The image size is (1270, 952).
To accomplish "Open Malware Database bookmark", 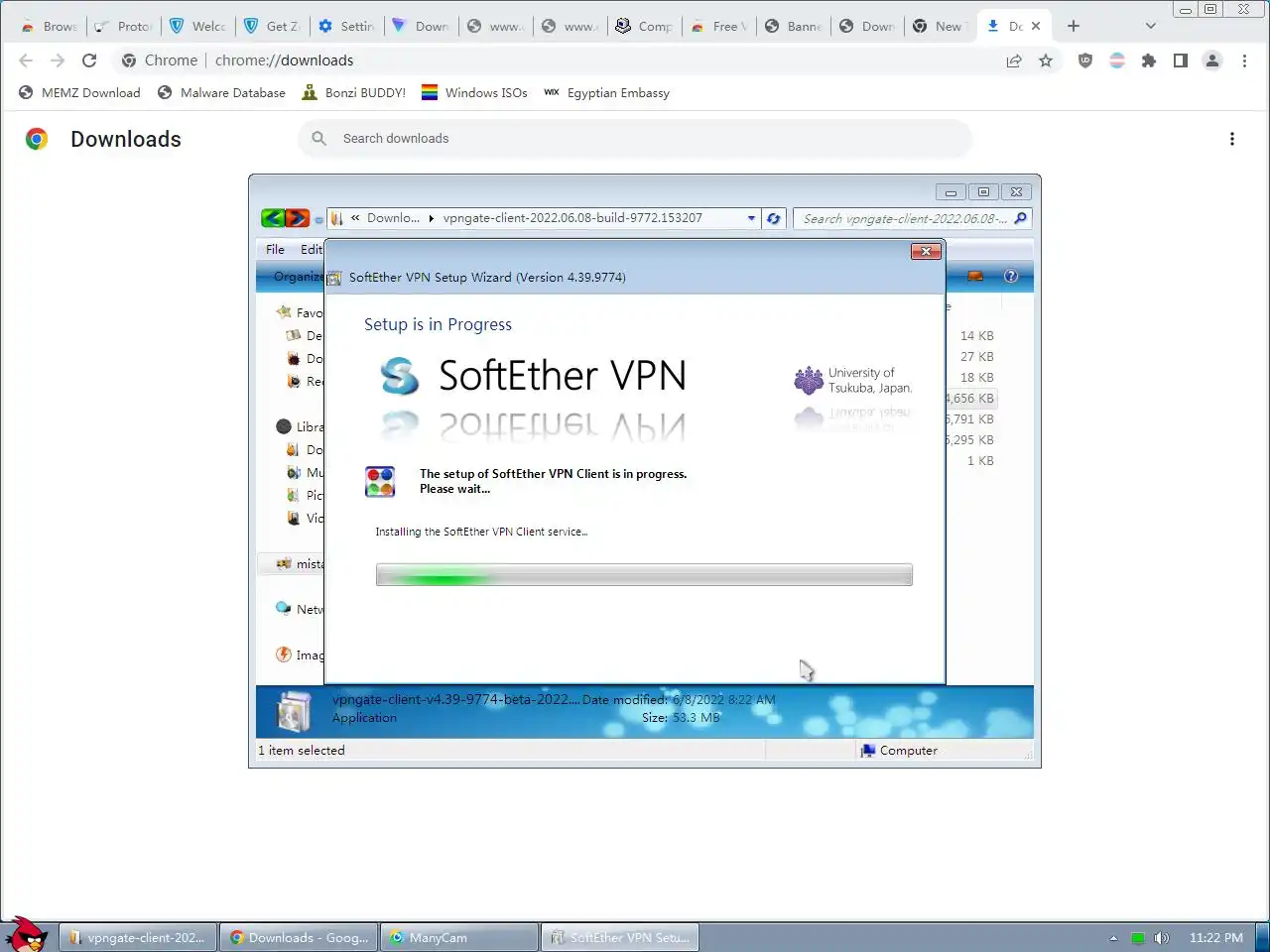I will click(x=221, y=92).
